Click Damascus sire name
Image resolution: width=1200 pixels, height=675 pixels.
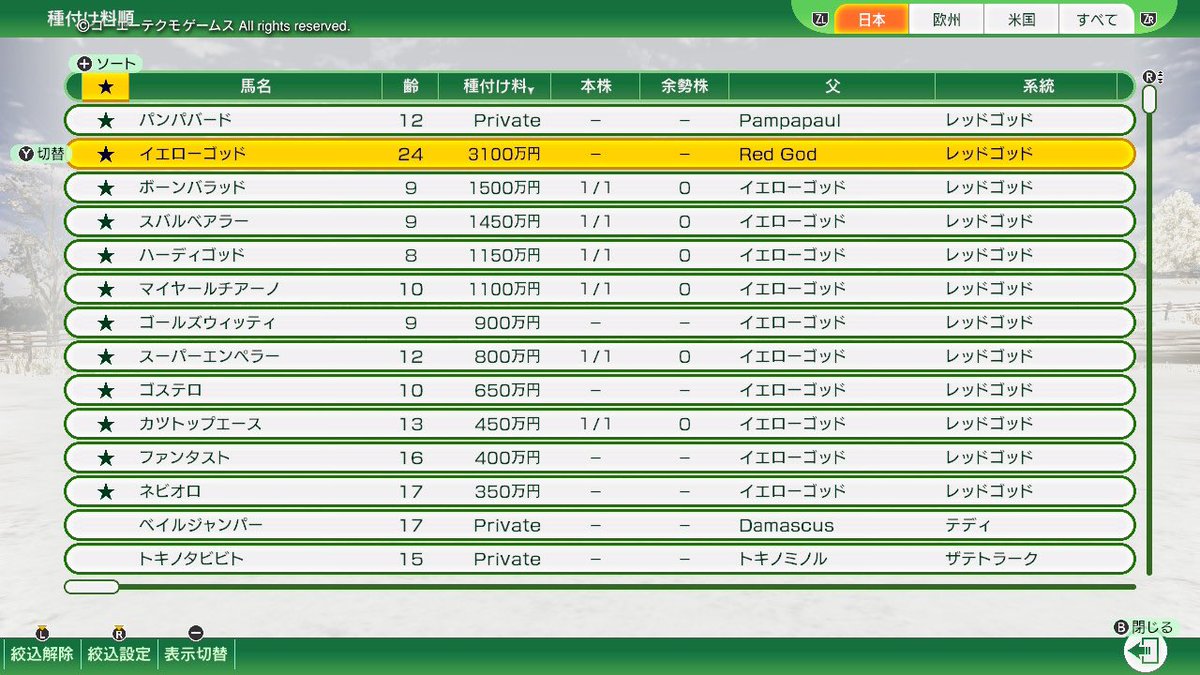click(786, 525)
